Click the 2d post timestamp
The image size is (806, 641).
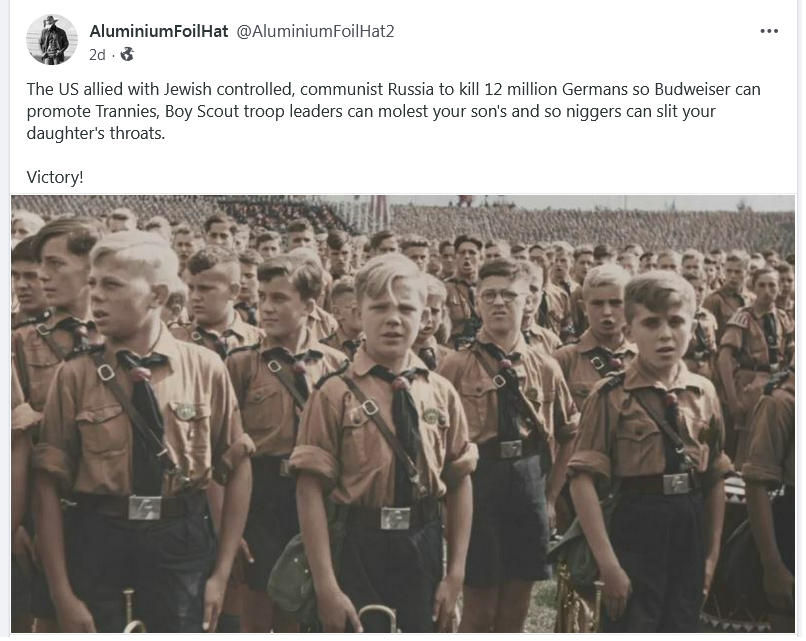click(97, 54)
